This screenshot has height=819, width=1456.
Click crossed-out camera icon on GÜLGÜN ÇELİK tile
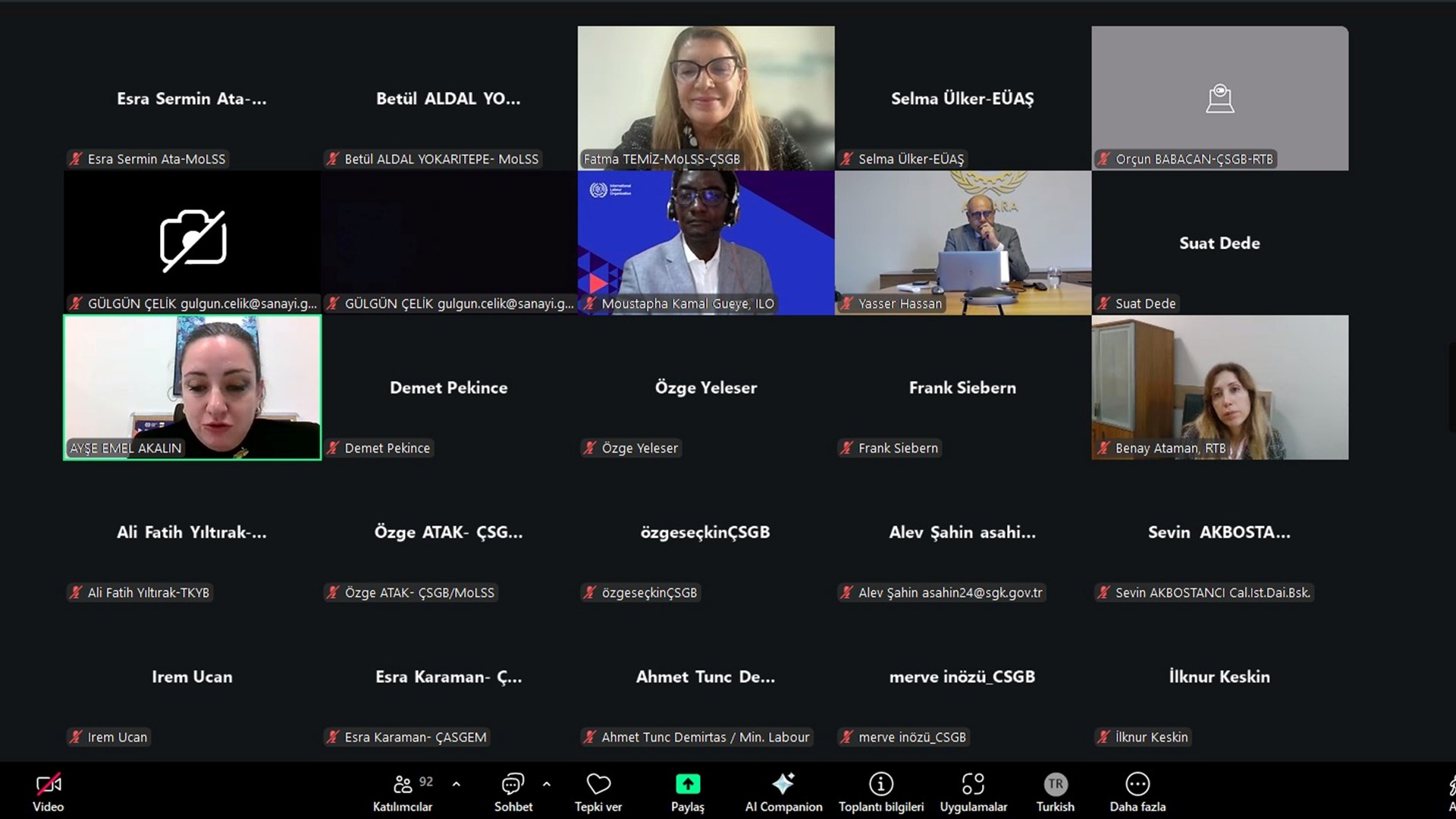point(193,240)
